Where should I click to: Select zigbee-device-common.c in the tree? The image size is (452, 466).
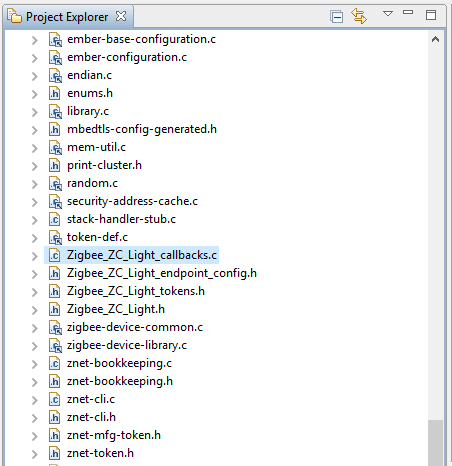135,327
